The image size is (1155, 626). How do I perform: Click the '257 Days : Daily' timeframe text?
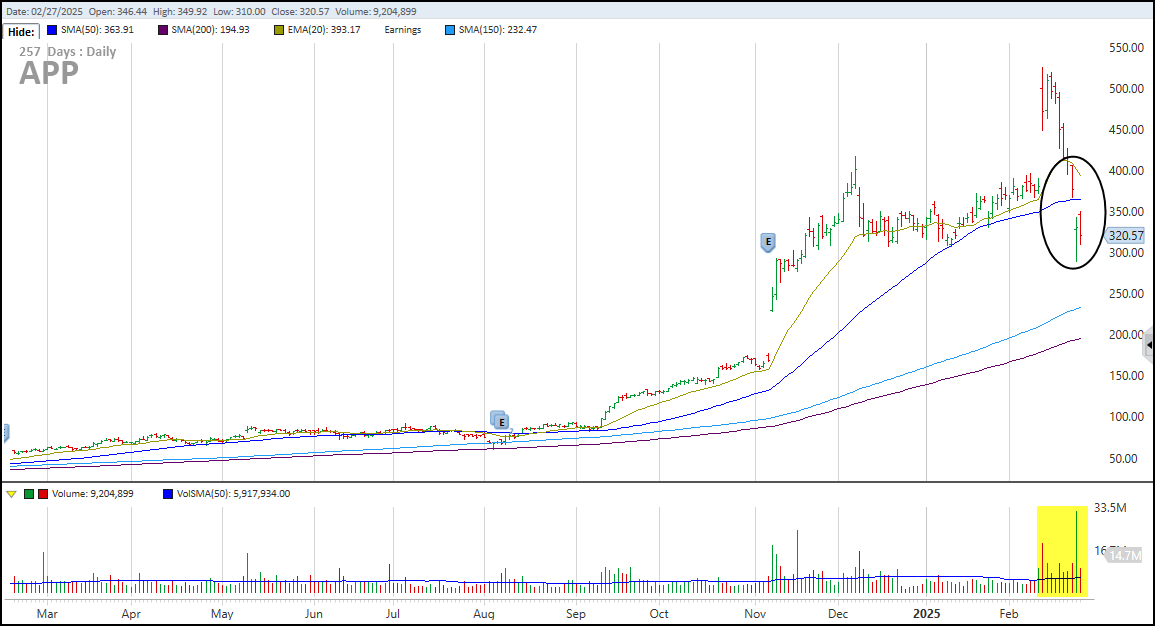click(68, 52)
